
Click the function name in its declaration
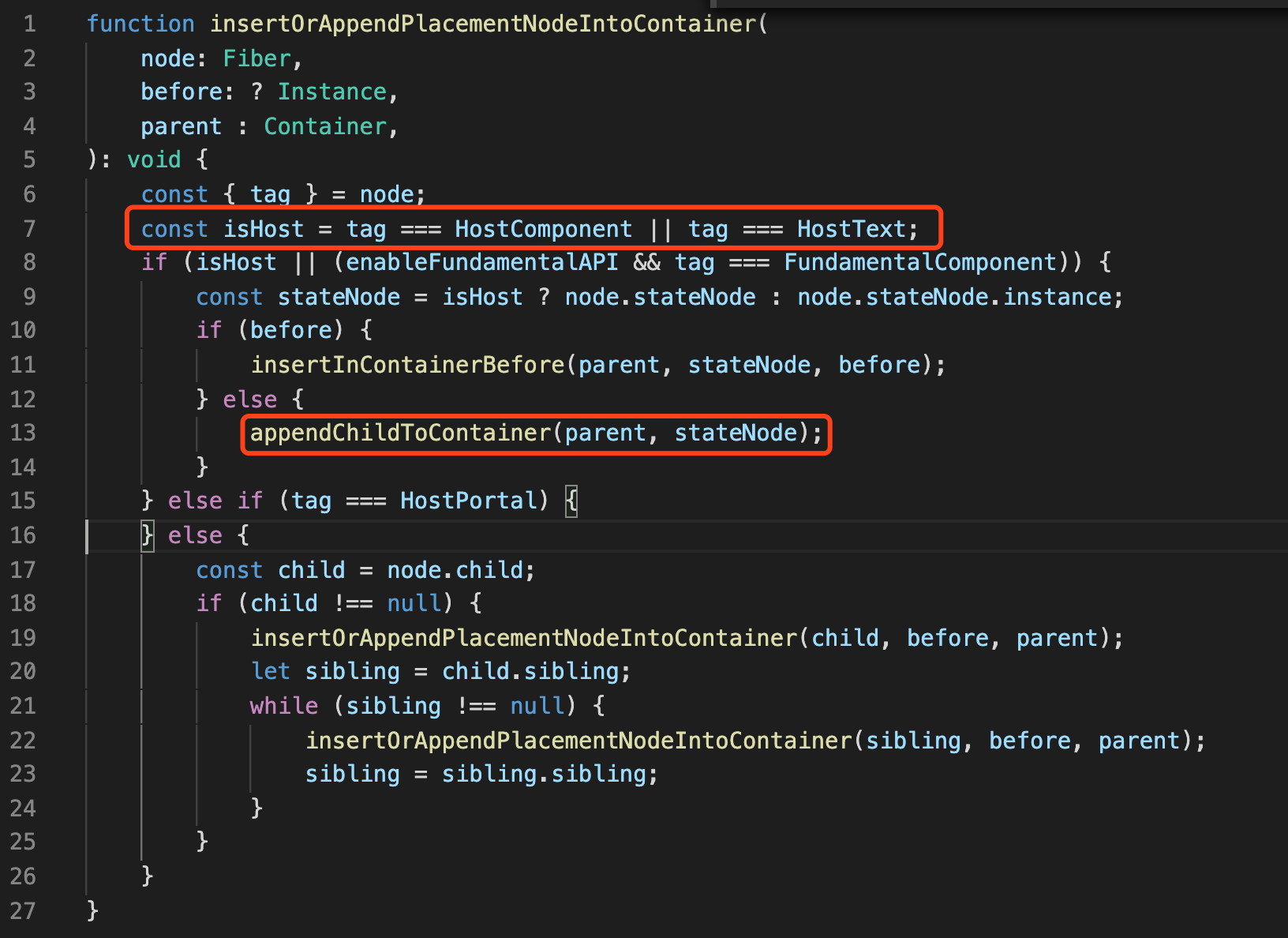pos(483,24)
